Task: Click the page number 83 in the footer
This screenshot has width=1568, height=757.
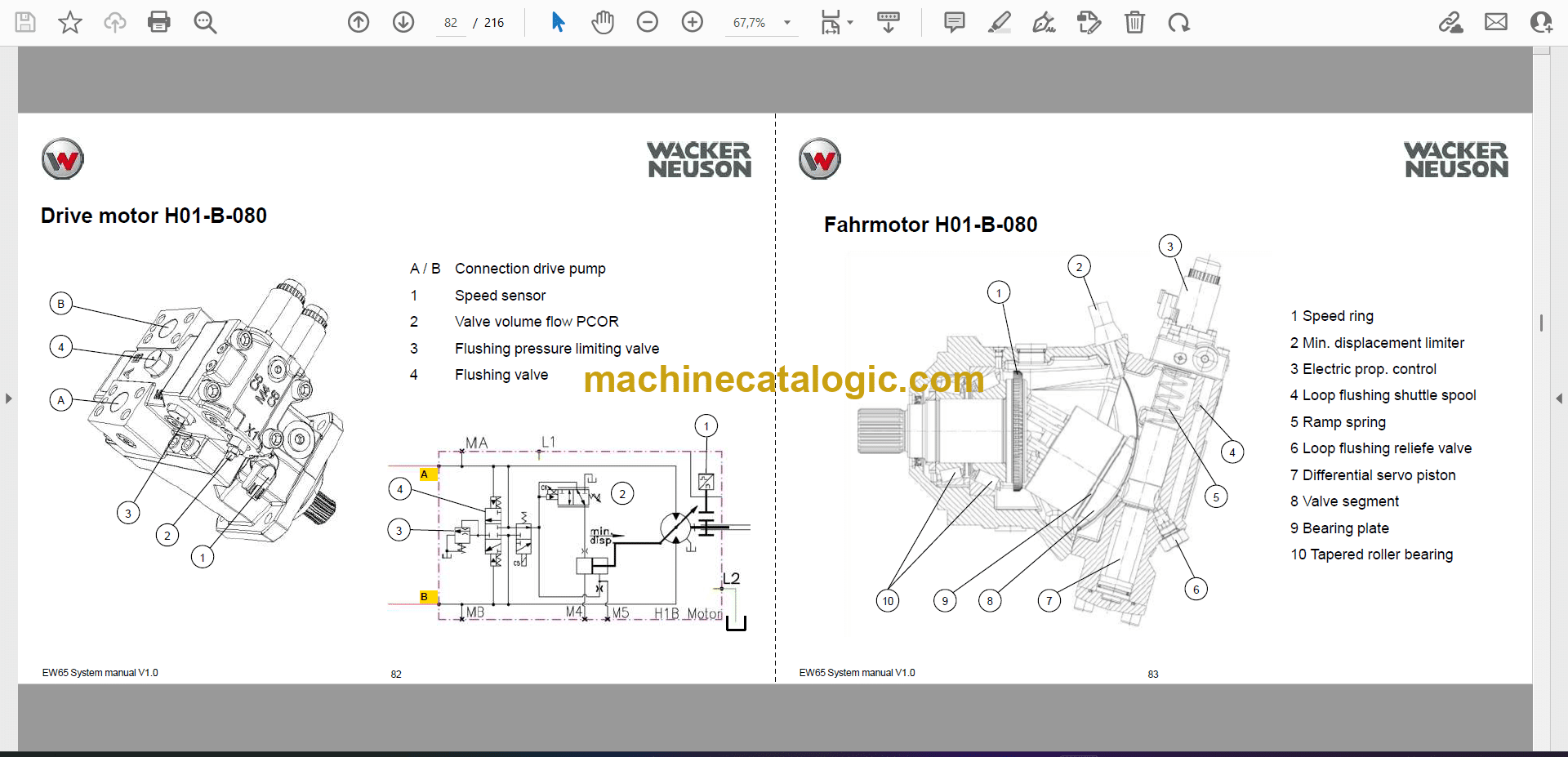Action: pos(1153,675)
